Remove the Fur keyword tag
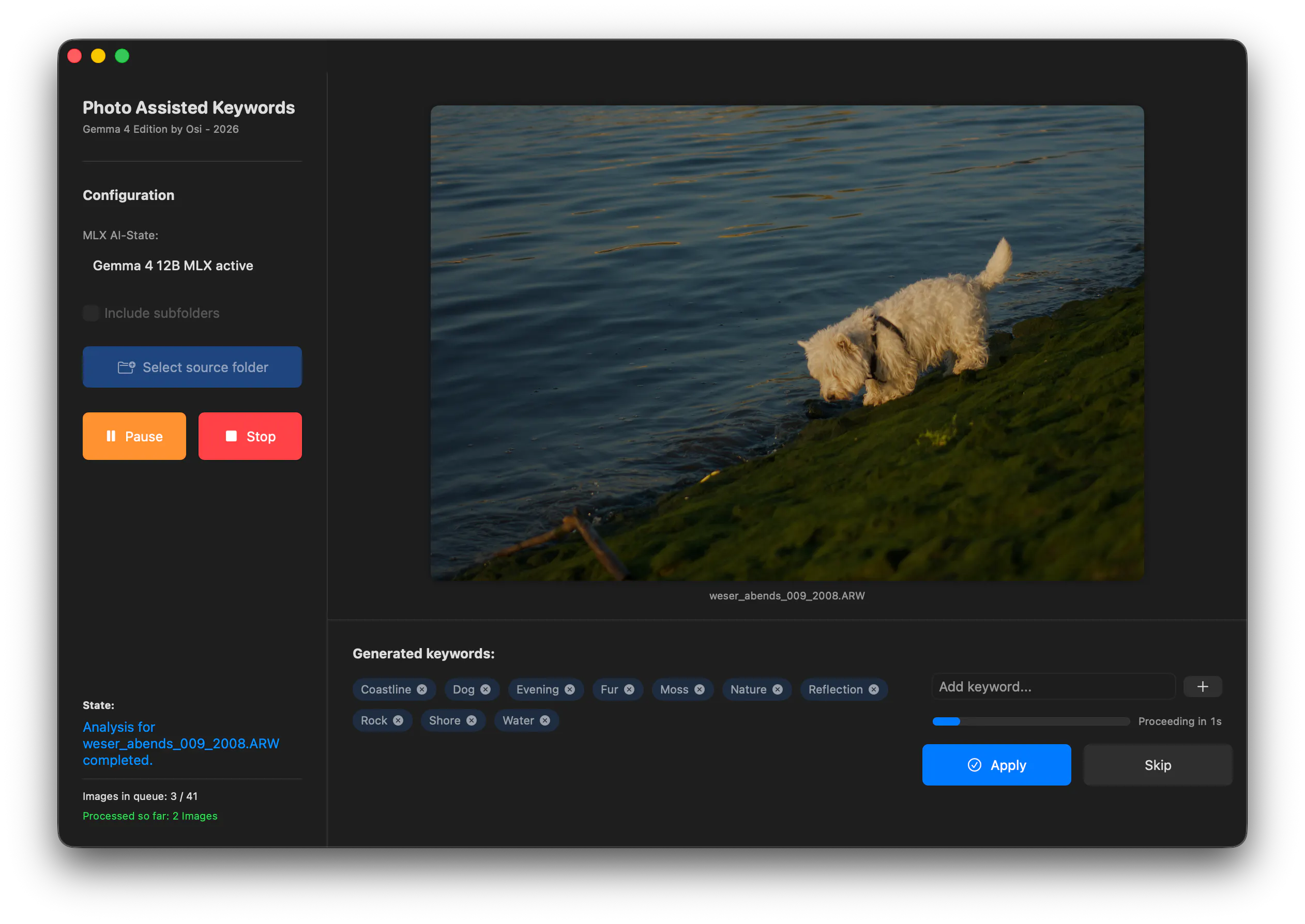This screenshot has height=924, width=1305. (x=629, y=689)
